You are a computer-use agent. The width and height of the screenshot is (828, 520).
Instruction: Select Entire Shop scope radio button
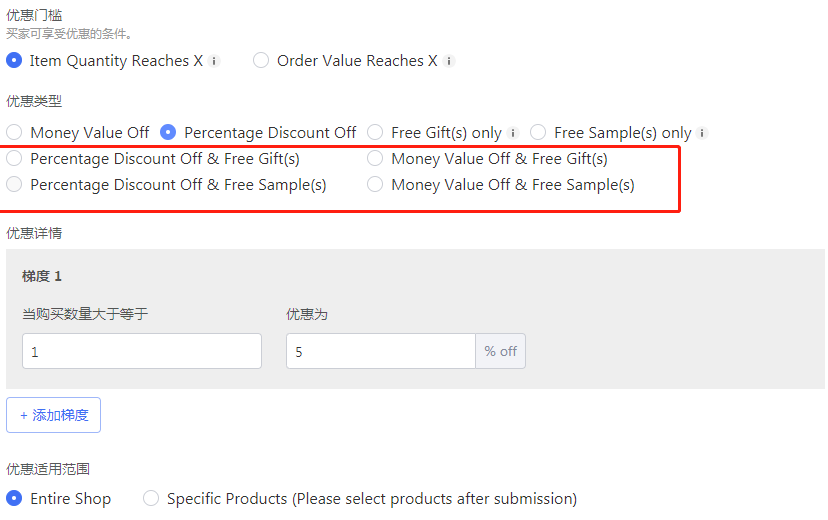point(14,498)
